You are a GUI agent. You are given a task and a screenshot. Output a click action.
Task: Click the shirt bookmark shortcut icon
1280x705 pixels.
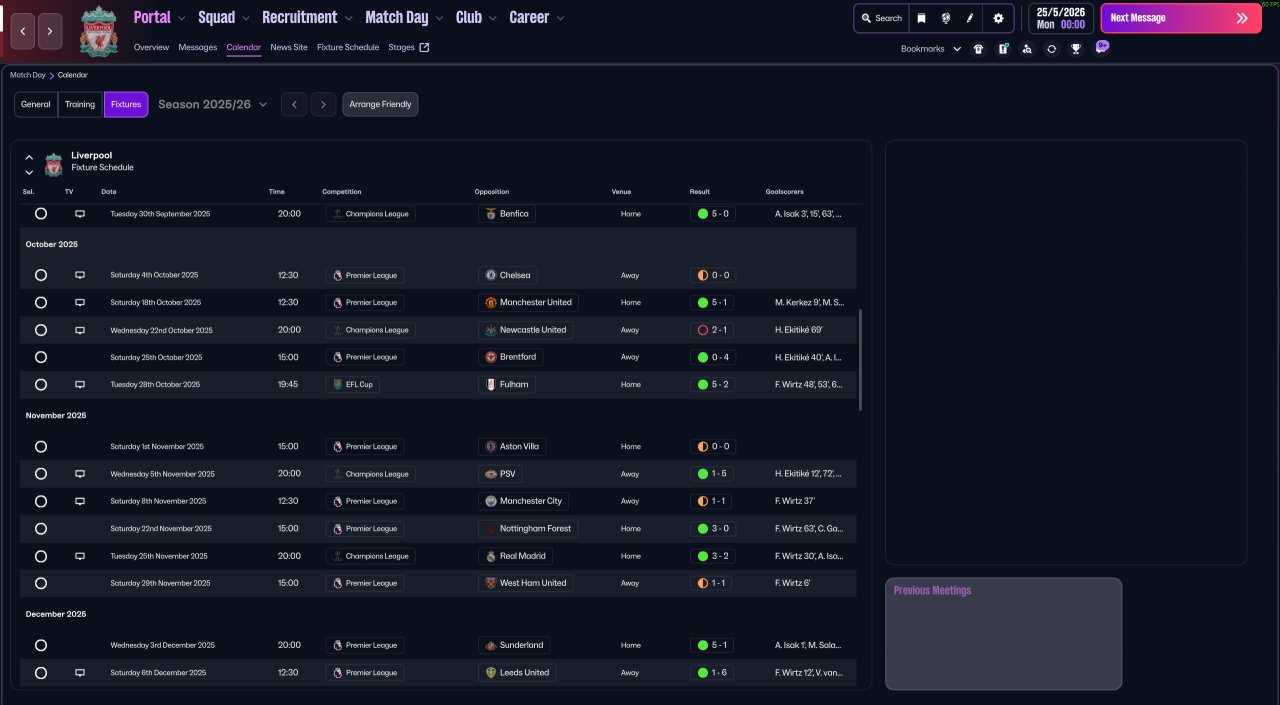978,49
